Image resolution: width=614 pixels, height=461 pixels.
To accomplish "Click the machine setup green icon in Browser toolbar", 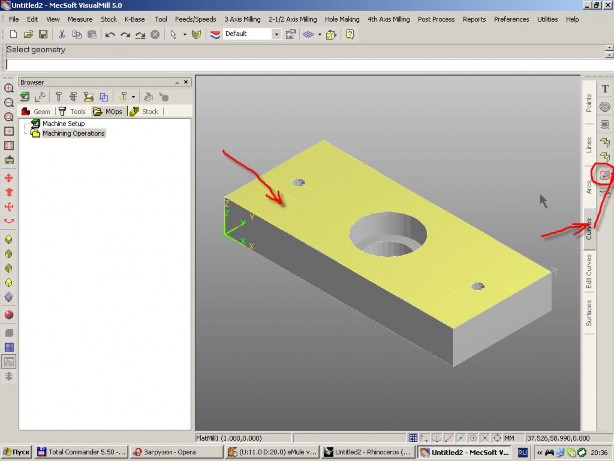I will coord(25,97).
